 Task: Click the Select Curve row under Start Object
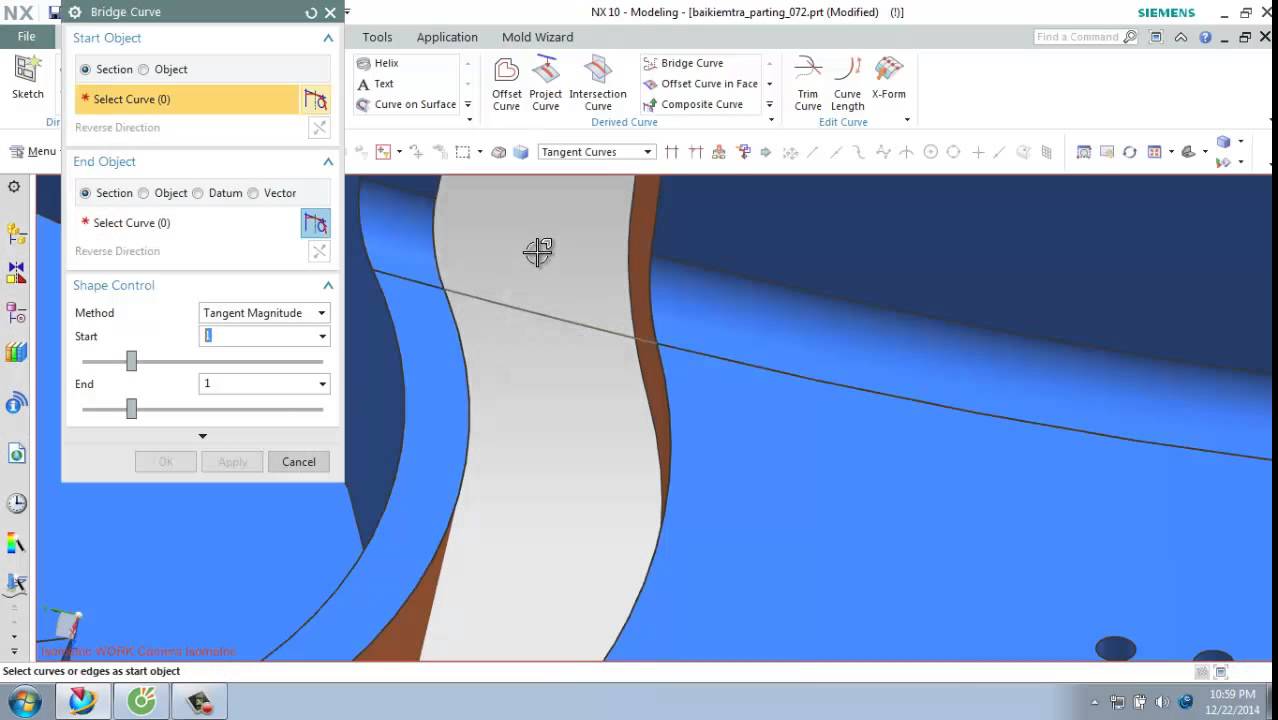187,99
